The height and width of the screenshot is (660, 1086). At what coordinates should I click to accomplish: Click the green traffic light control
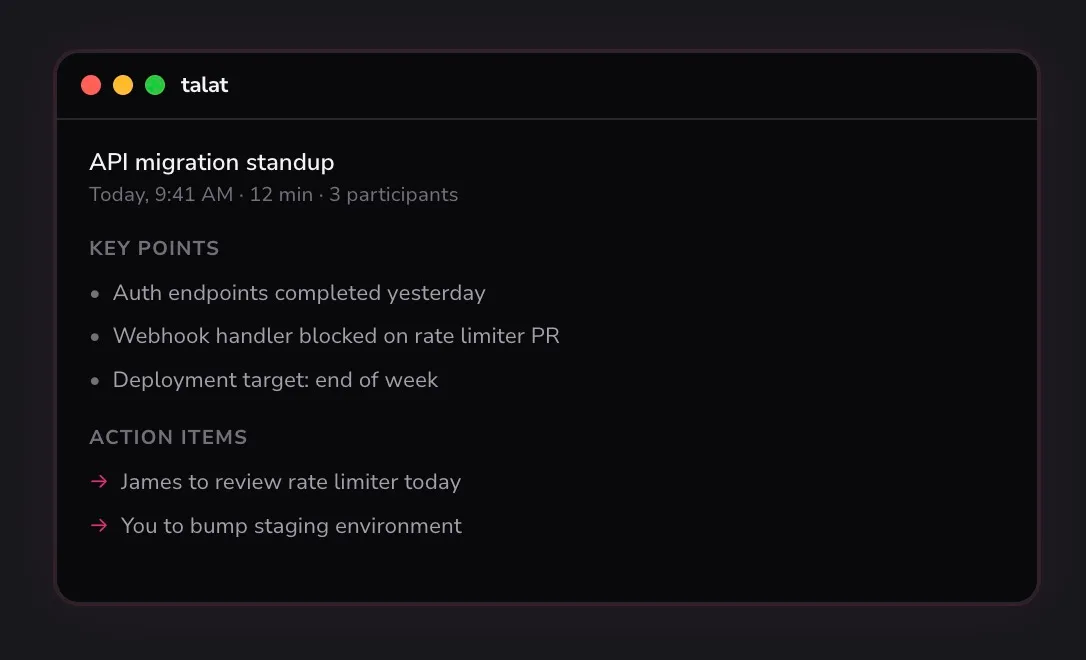pos(155,85)
